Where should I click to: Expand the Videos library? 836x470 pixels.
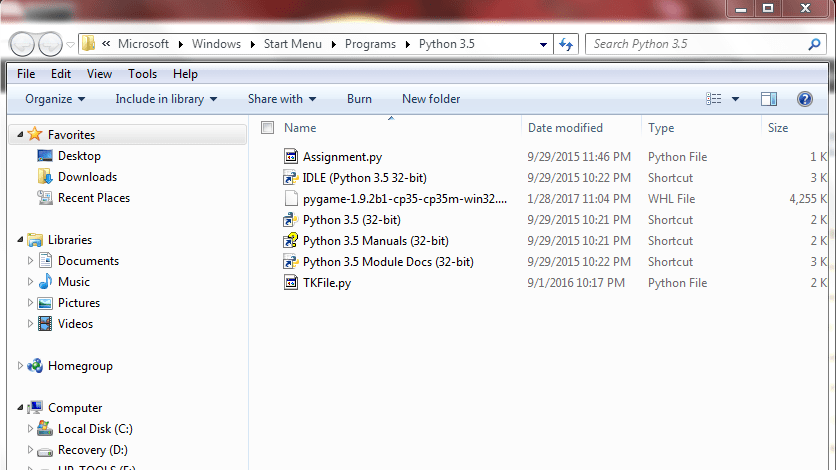[x=30, y=323]
